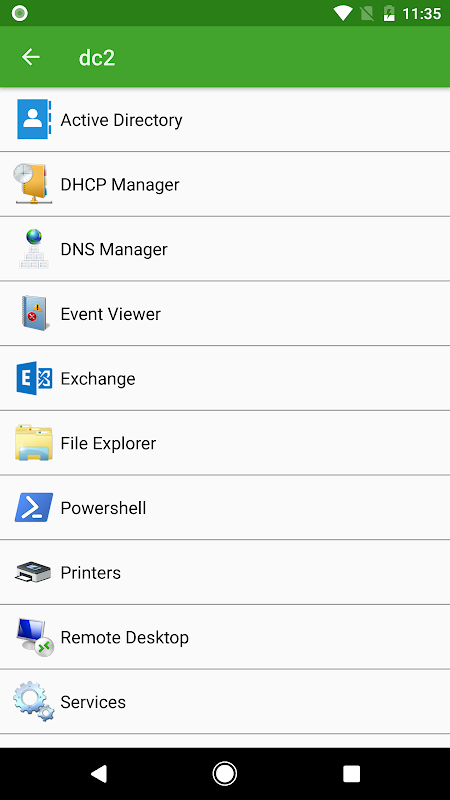
Task: Select the Printers device icon
Action: pos(33,572)
